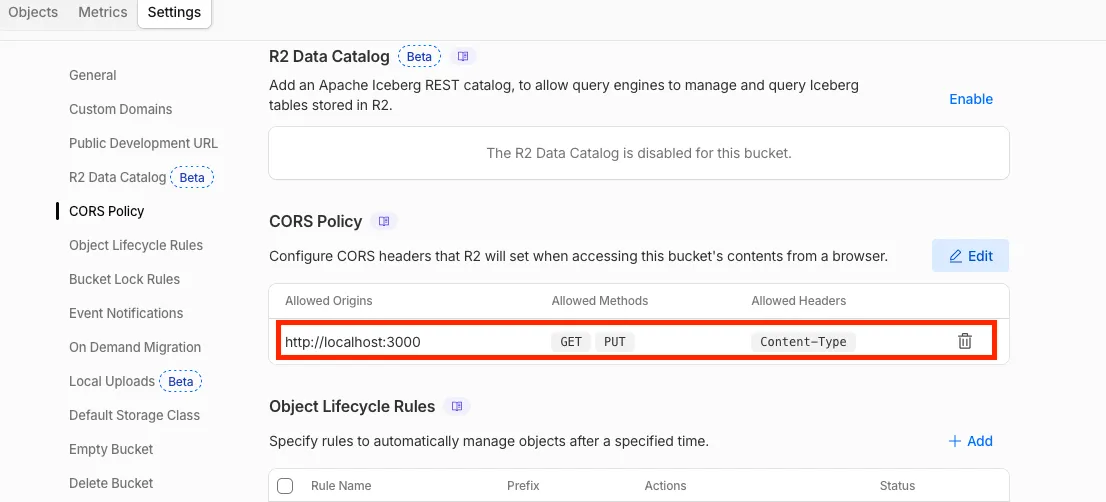Click the Prefix column header
The height and width of the screenshot is (502, 1106).
[x=523, y=486]
